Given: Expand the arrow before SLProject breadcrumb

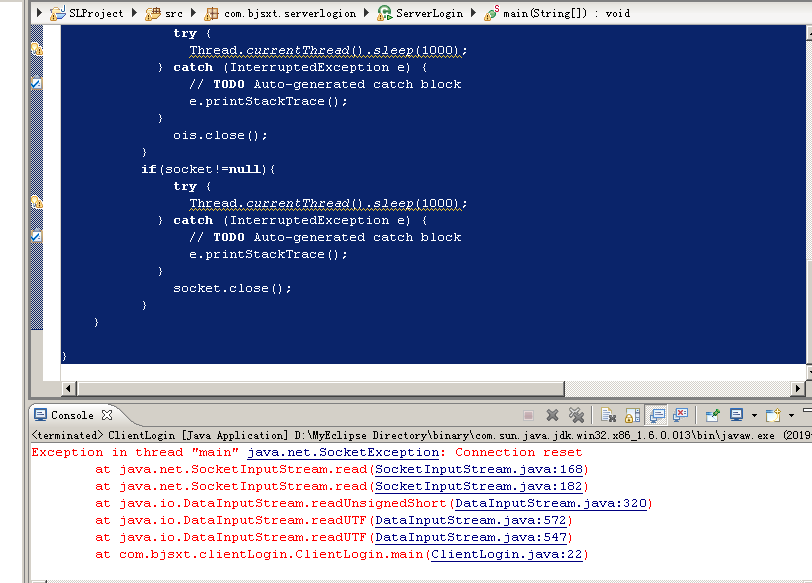Looking at the screenshot, I should click(x=39, y=13).
